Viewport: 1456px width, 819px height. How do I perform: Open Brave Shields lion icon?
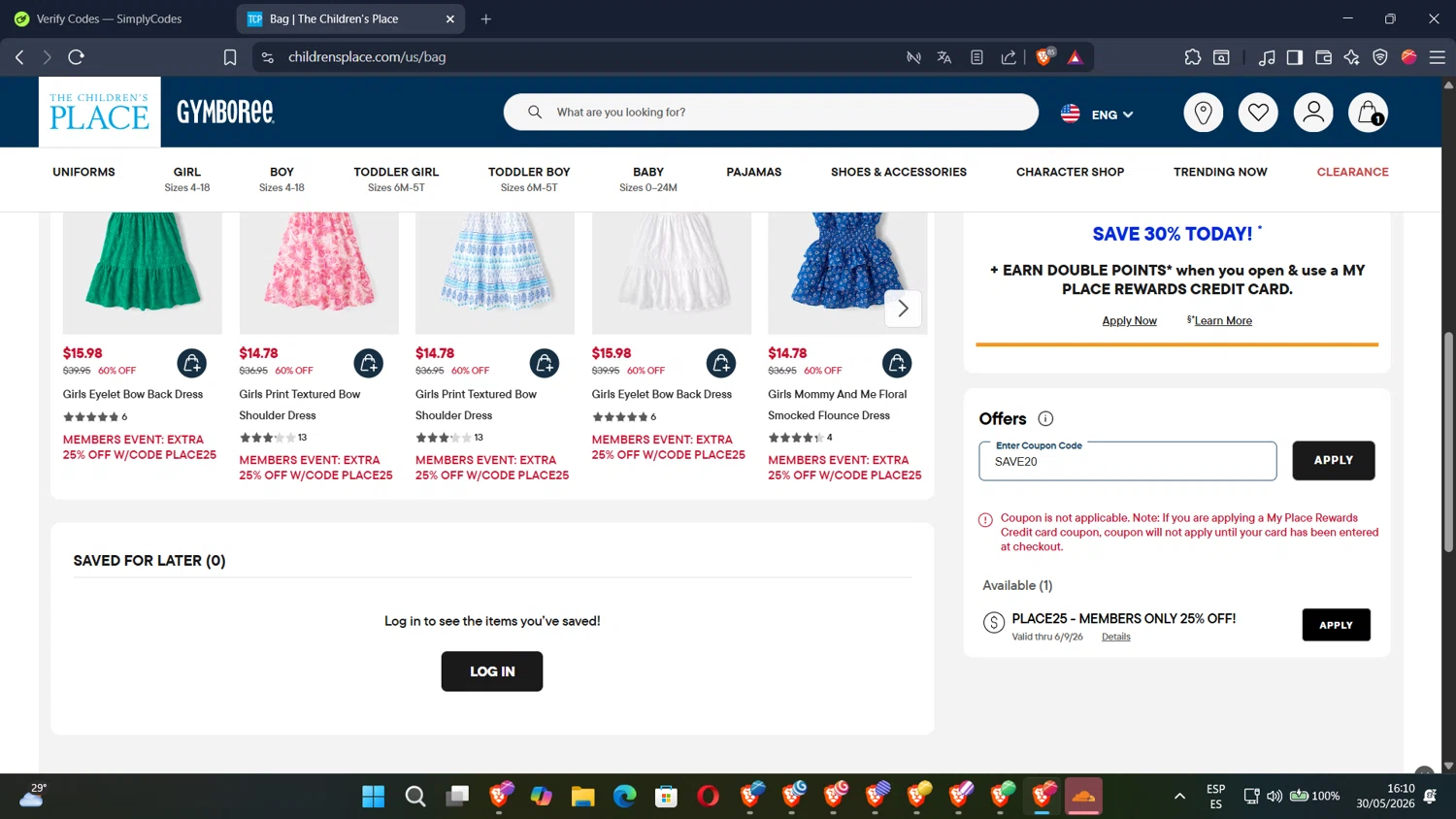pyautogui.click(x=1044, y=57)
